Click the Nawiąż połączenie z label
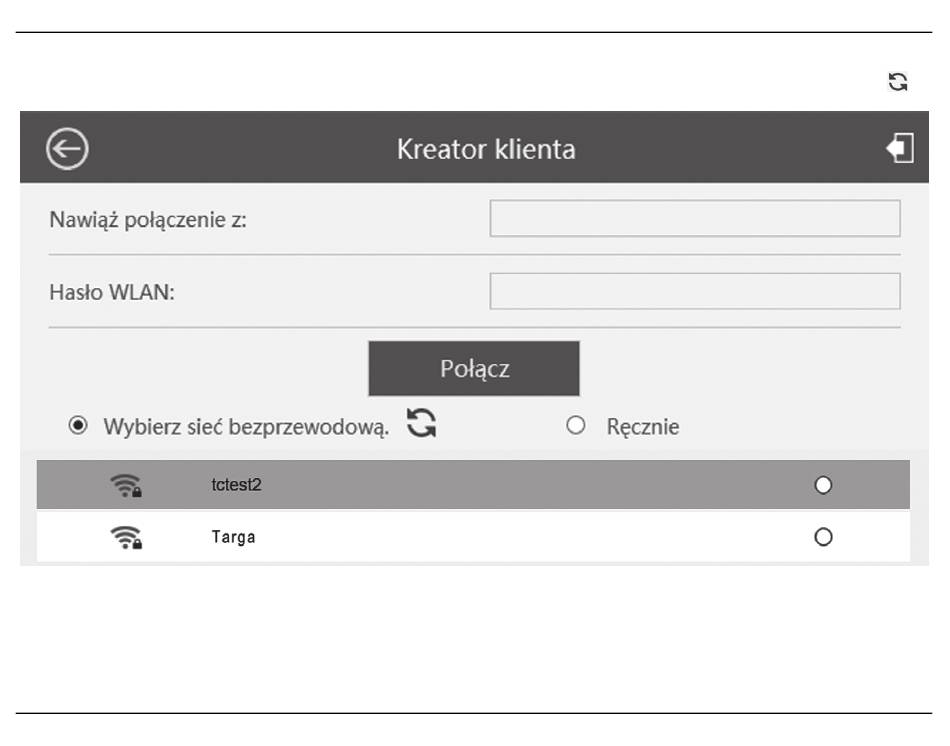This screenshot has width=950, height=746. (148, 220)
